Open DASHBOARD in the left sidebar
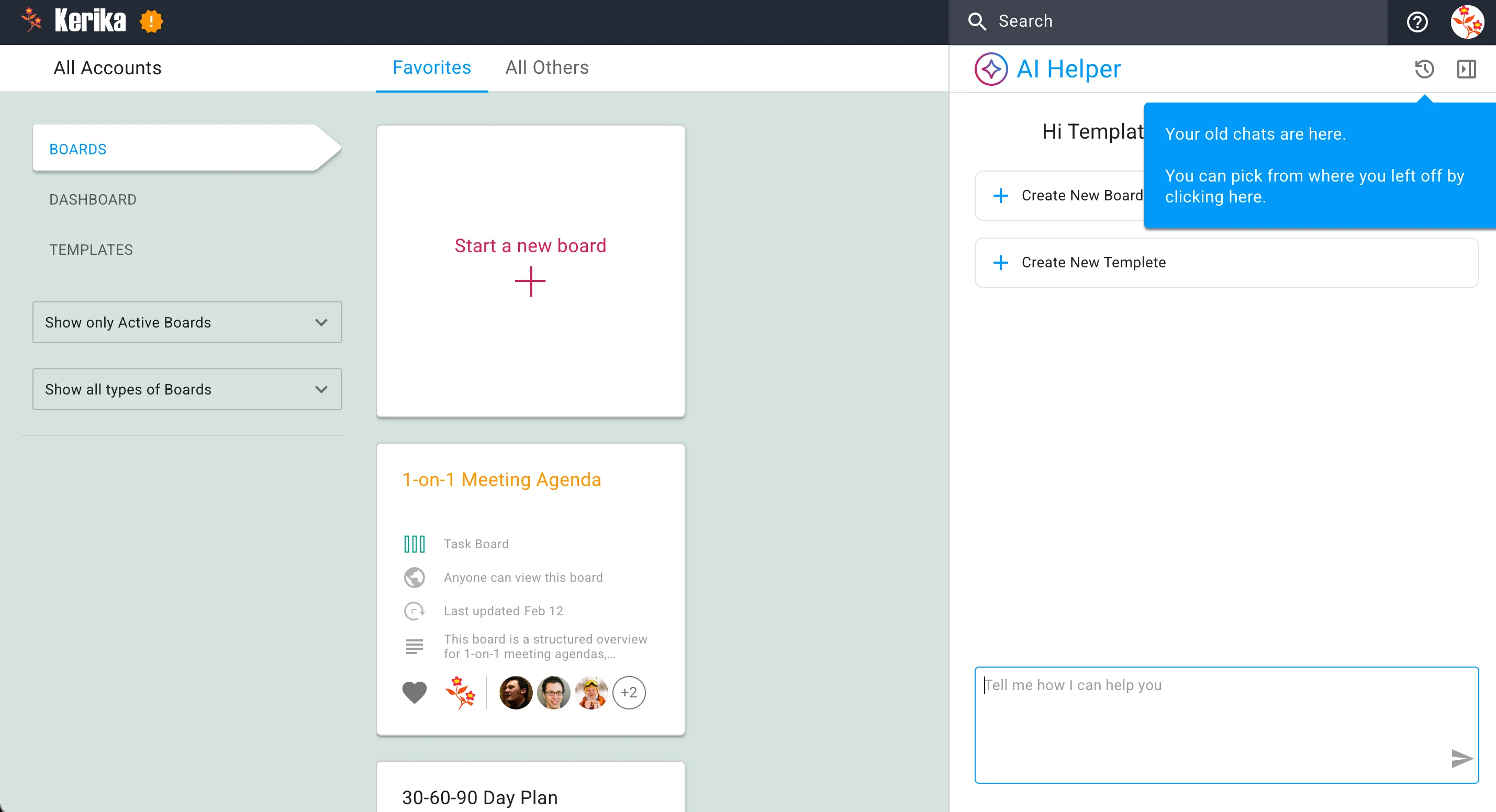Image resolution: width=1496 pixels, height=812 pixels. pos(93,199)
